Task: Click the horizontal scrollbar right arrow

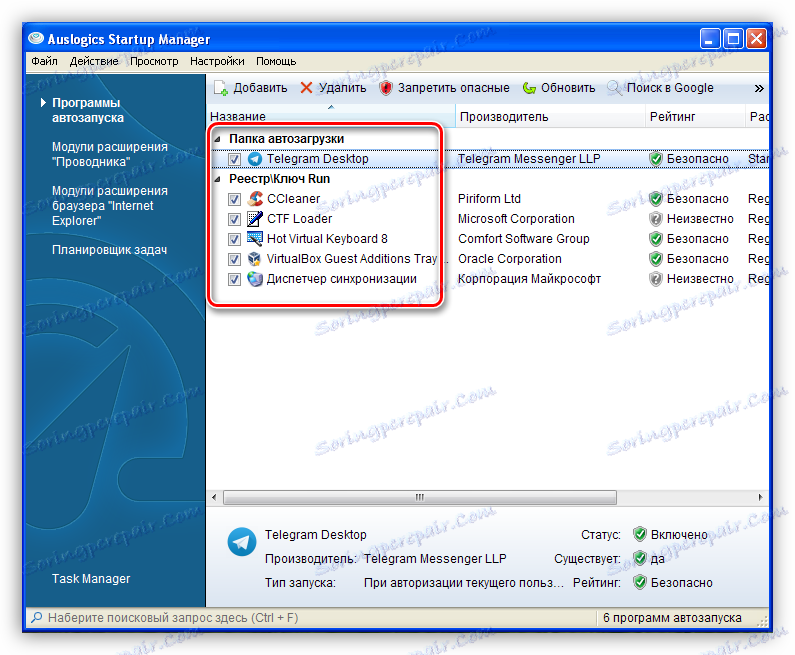Action: point(760,497)
